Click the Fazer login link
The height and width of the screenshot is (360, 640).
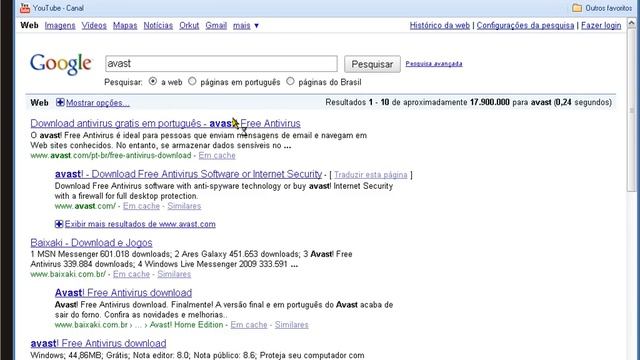601,25
